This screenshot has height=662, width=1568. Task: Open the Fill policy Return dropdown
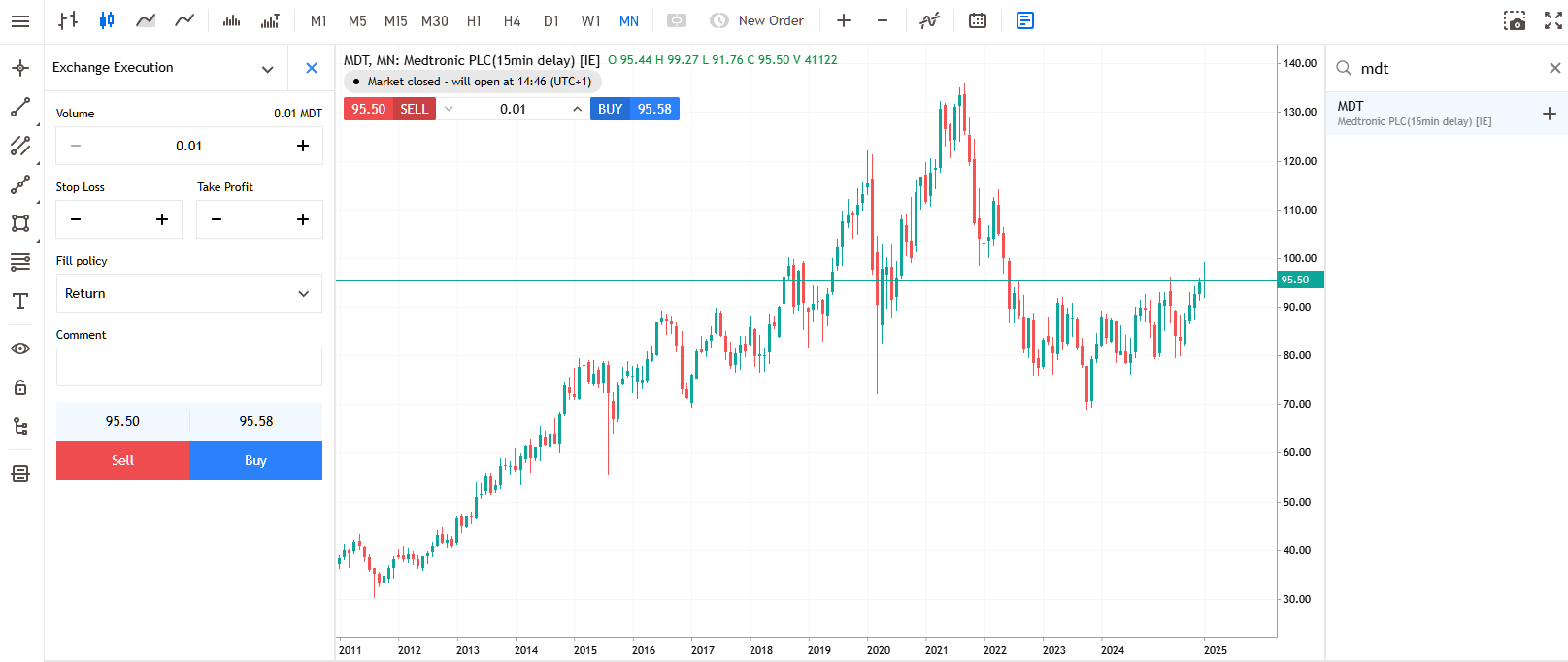(x=189, y=293)
